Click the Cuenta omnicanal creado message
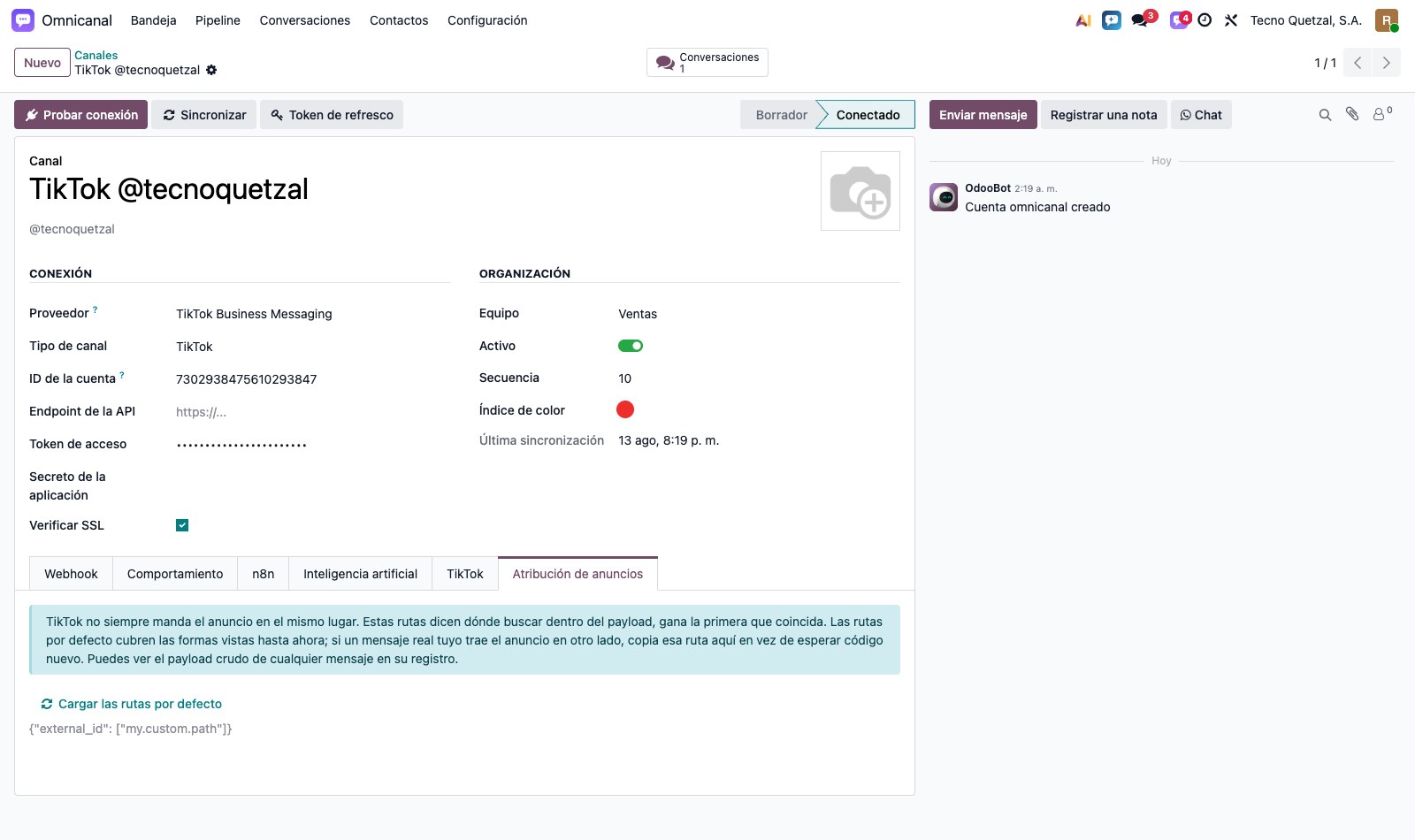The width and height of the screenshot is (1415, 840). coord(1037,207)
